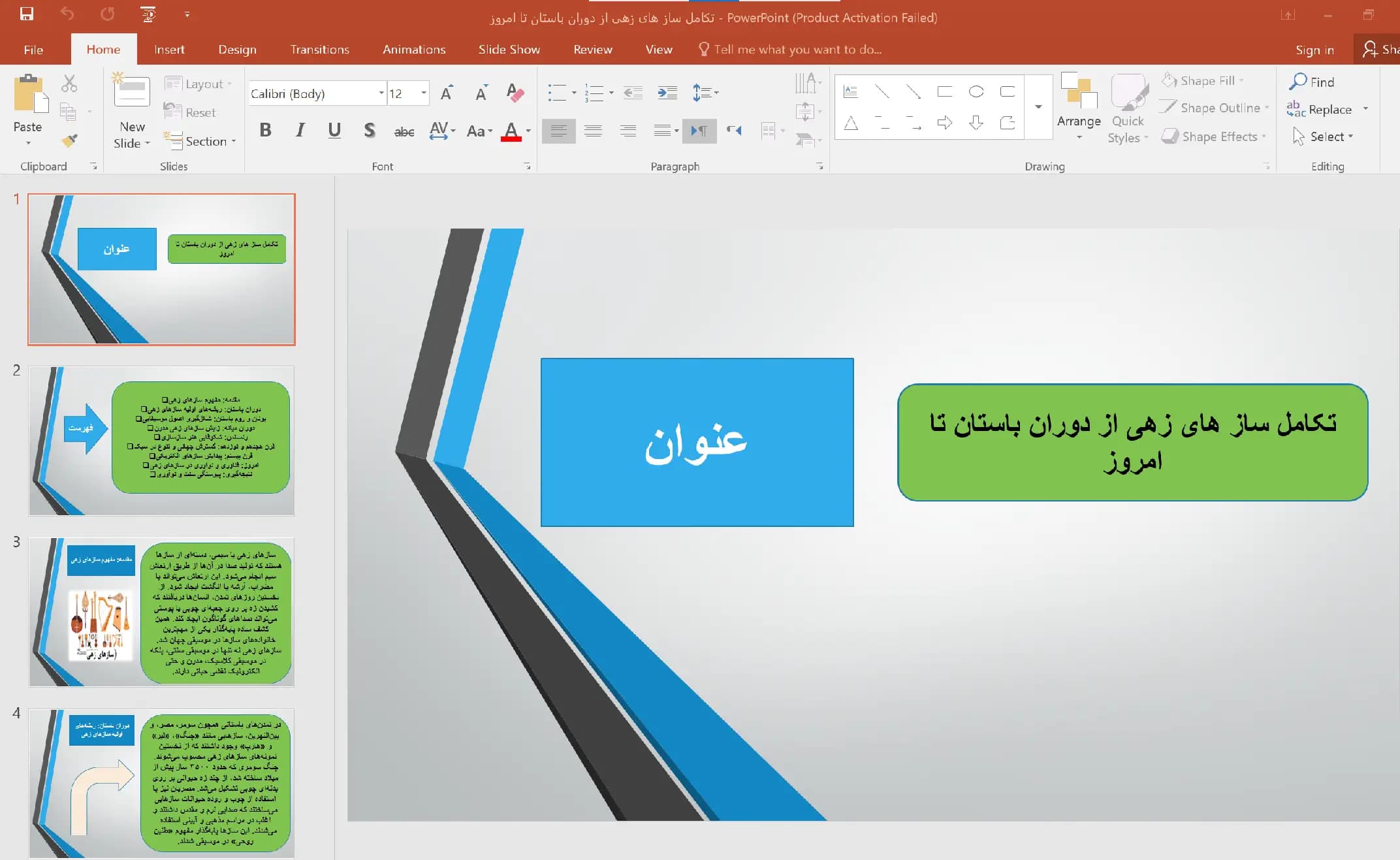Click the red Font Color swatch button
The width and height of the screenshot is (1400, 860).
[511, 131]
